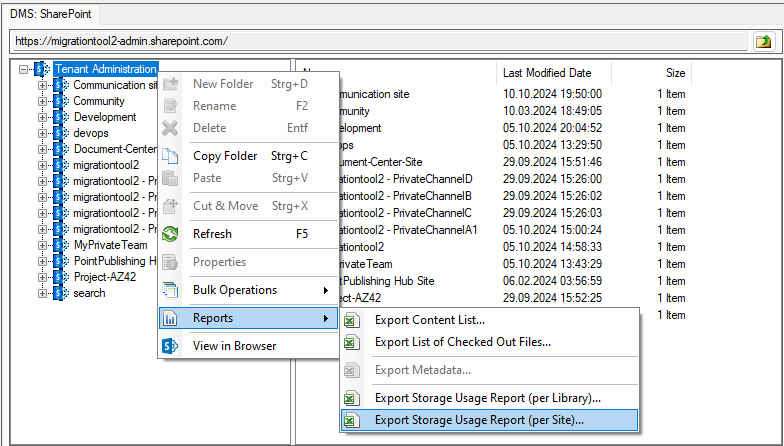This screenshot has height=446, width=784.
Task: Click the SharePoint icon next to Community
Action: tap(62, 101)
